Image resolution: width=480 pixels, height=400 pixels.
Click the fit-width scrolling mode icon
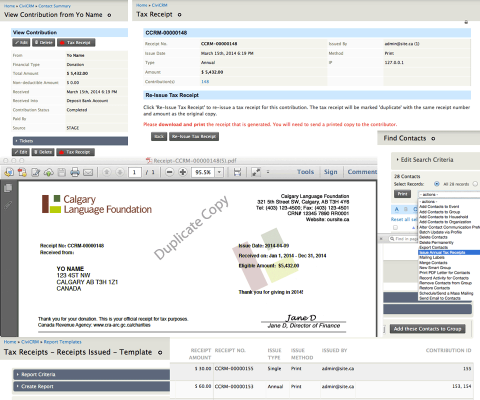point(237,172)
